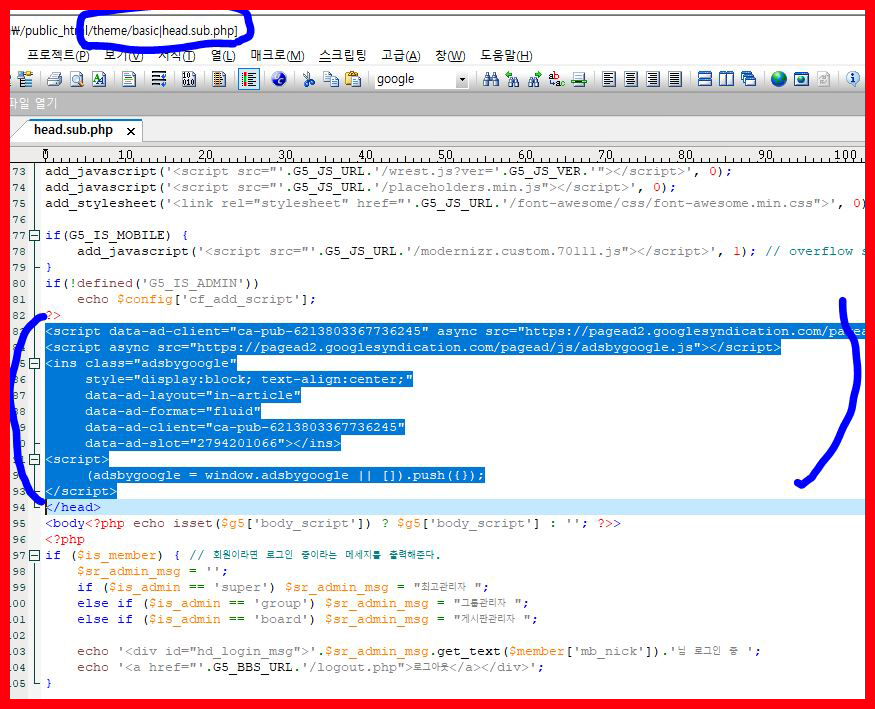The image size is (875, 709).
Task: Close the head.sub.php tab
Action: (x=131, y=132)
